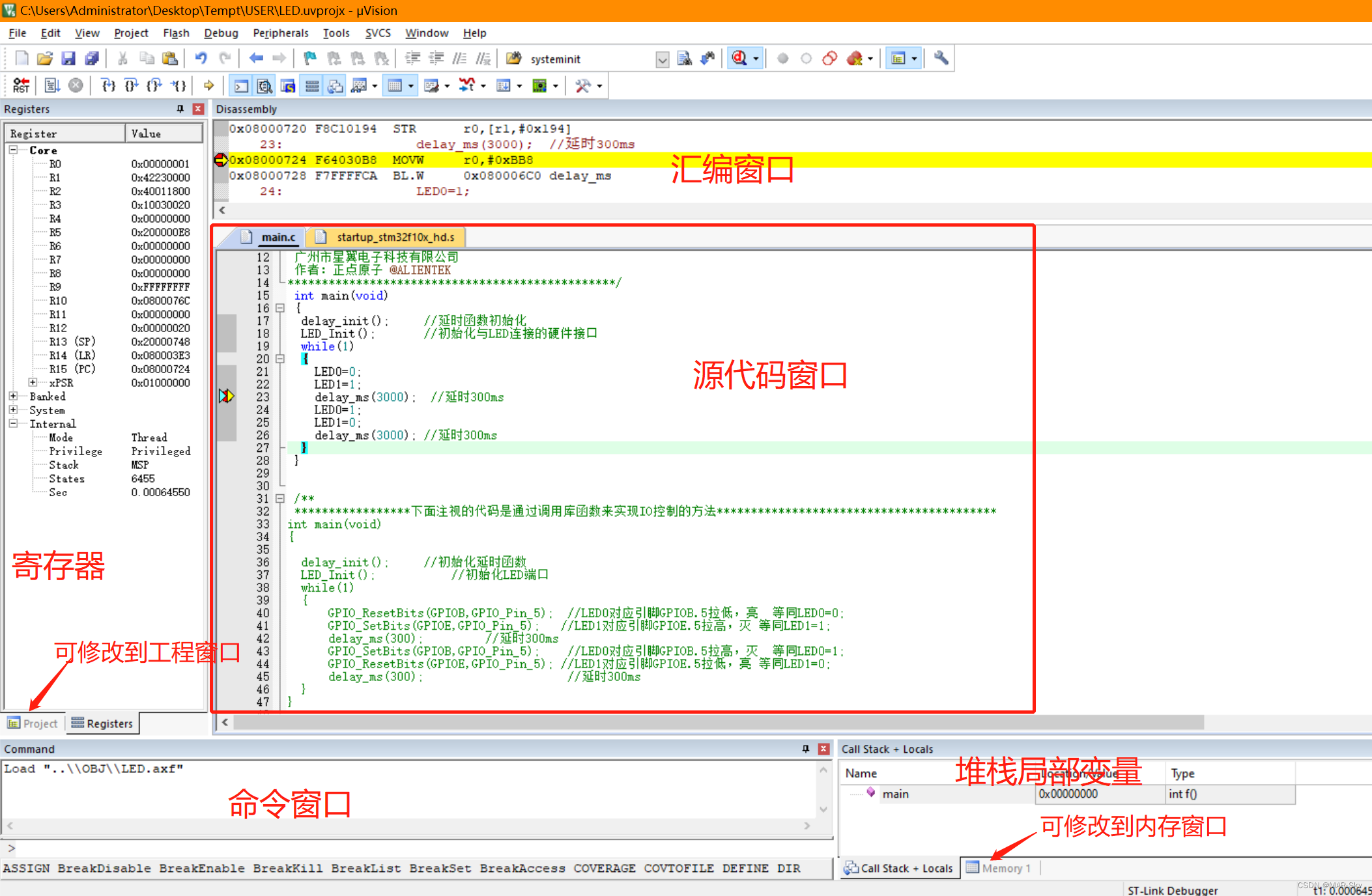Click the New file icon
The image size is (1372, 896).
coord(21,59)
